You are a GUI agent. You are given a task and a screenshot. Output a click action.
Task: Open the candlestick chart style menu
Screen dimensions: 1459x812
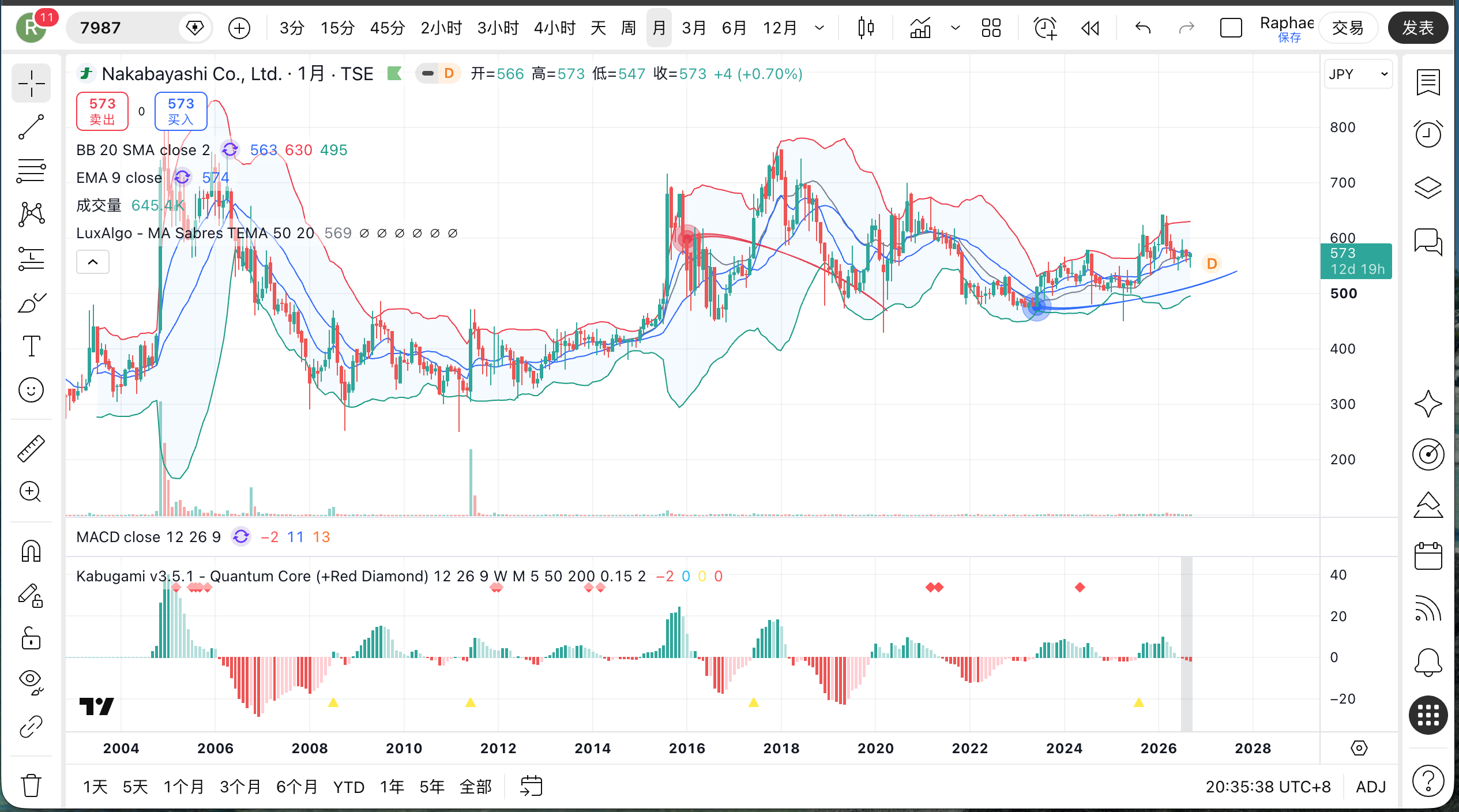pos(866,28)
